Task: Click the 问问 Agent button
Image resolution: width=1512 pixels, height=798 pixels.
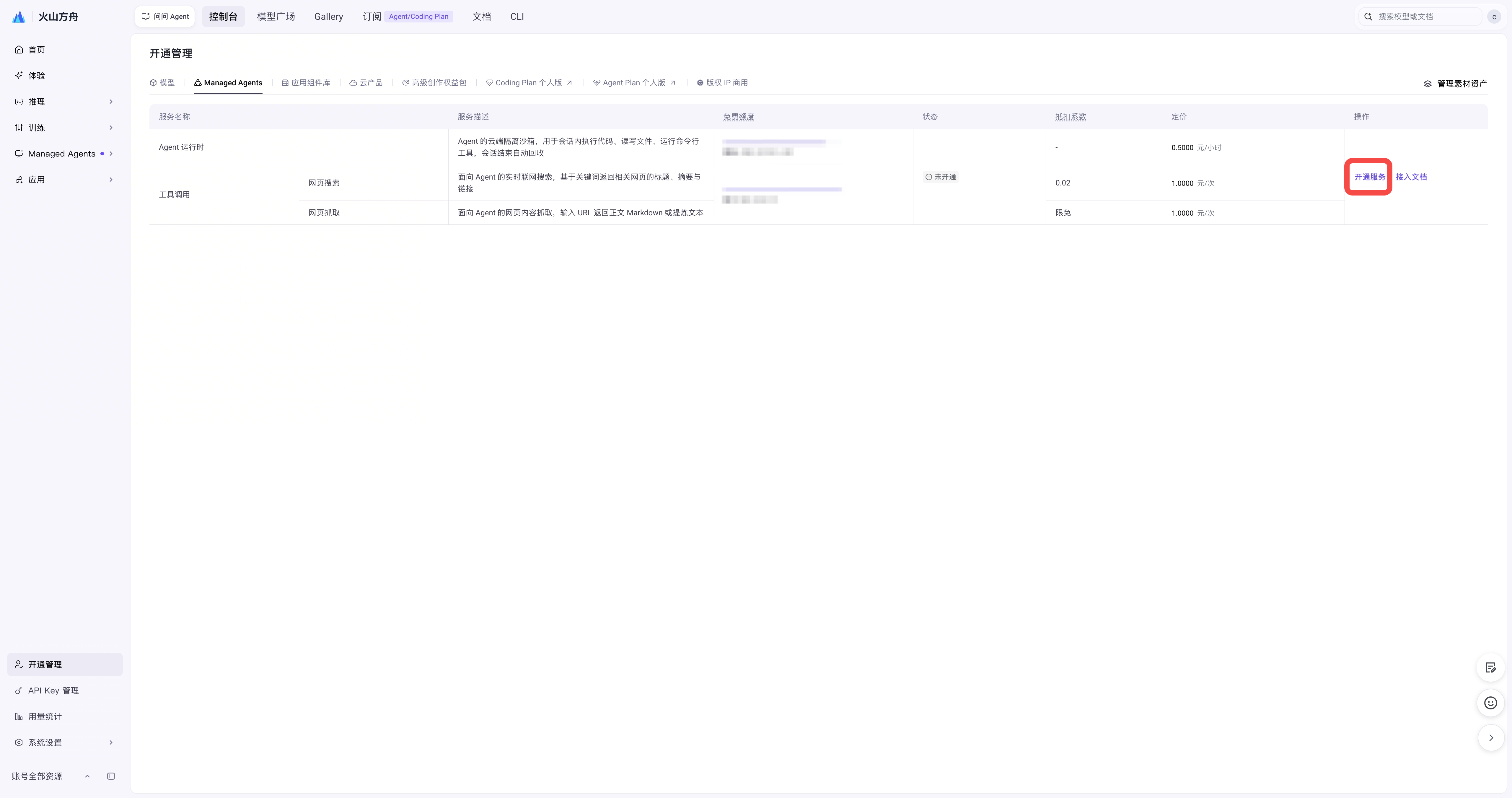Action: [165, 17]
